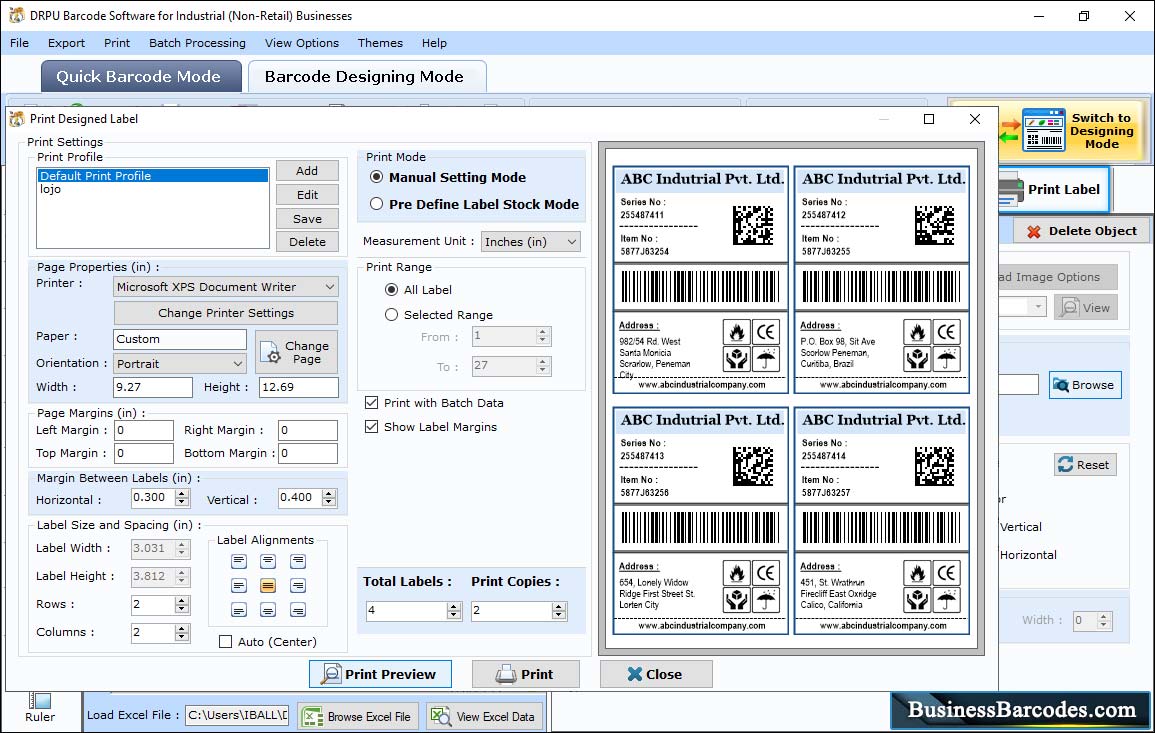1155x733 pixels.
Task: Click the View magnifier icon in main window
Action: coord(1069,307)
